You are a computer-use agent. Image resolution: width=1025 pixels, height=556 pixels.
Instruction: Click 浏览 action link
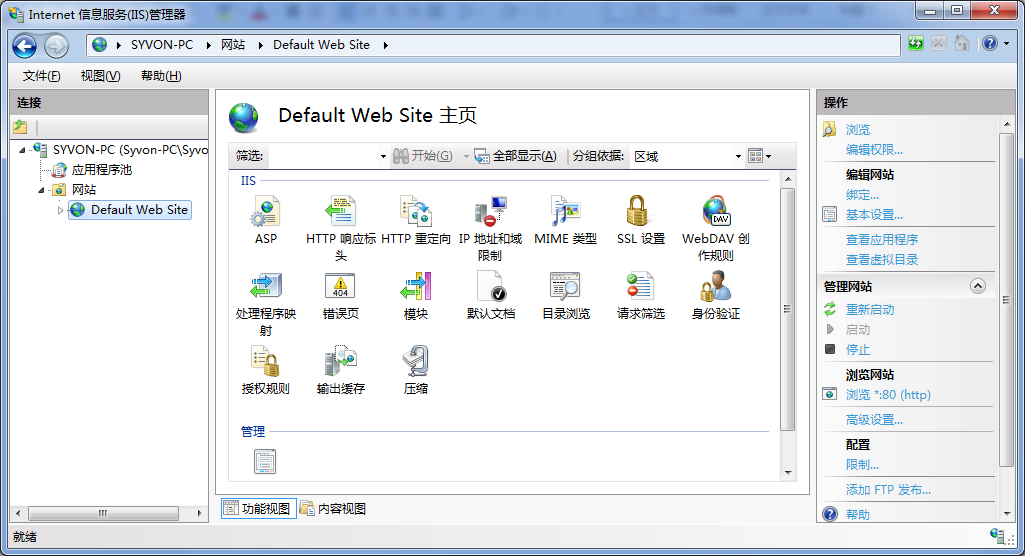pyautogui.click(x=858, y=129)
